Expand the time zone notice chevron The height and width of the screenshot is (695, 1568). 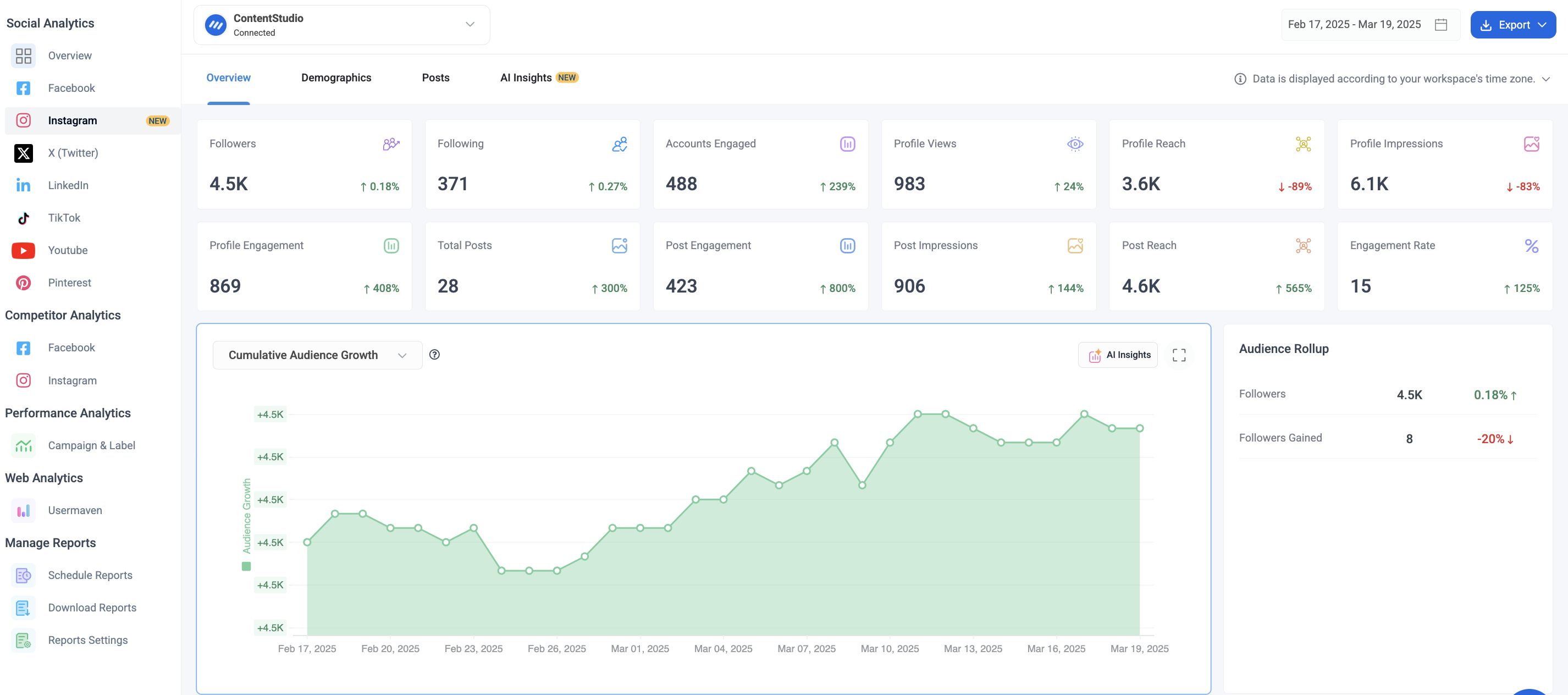1545,79
